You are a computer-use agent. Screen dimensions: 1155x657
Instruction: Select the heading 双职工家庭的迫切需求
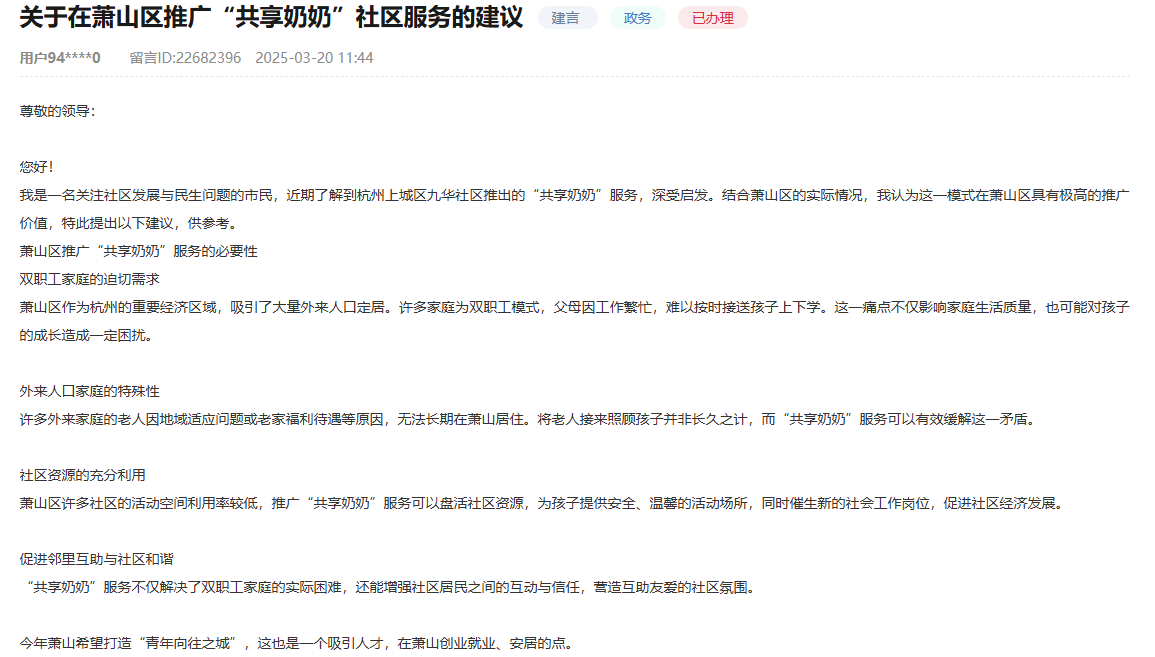tap(91, 279)
